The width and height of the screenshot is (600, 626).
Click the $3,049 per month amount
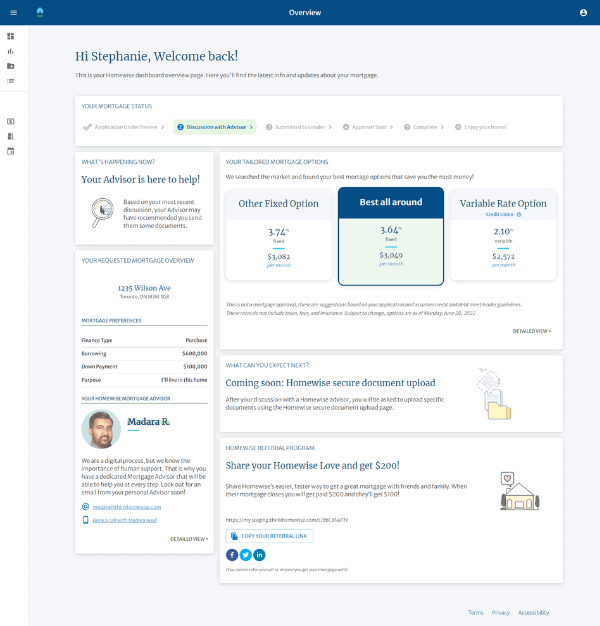click(391, 255)
